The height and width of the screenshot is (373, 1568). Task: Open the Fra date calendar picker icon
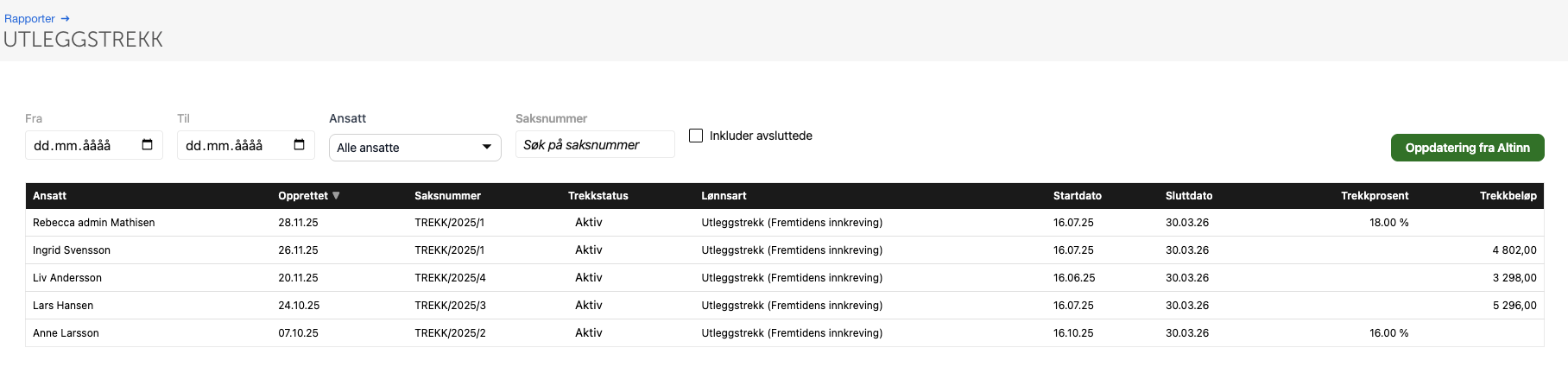tap(147, 144)
